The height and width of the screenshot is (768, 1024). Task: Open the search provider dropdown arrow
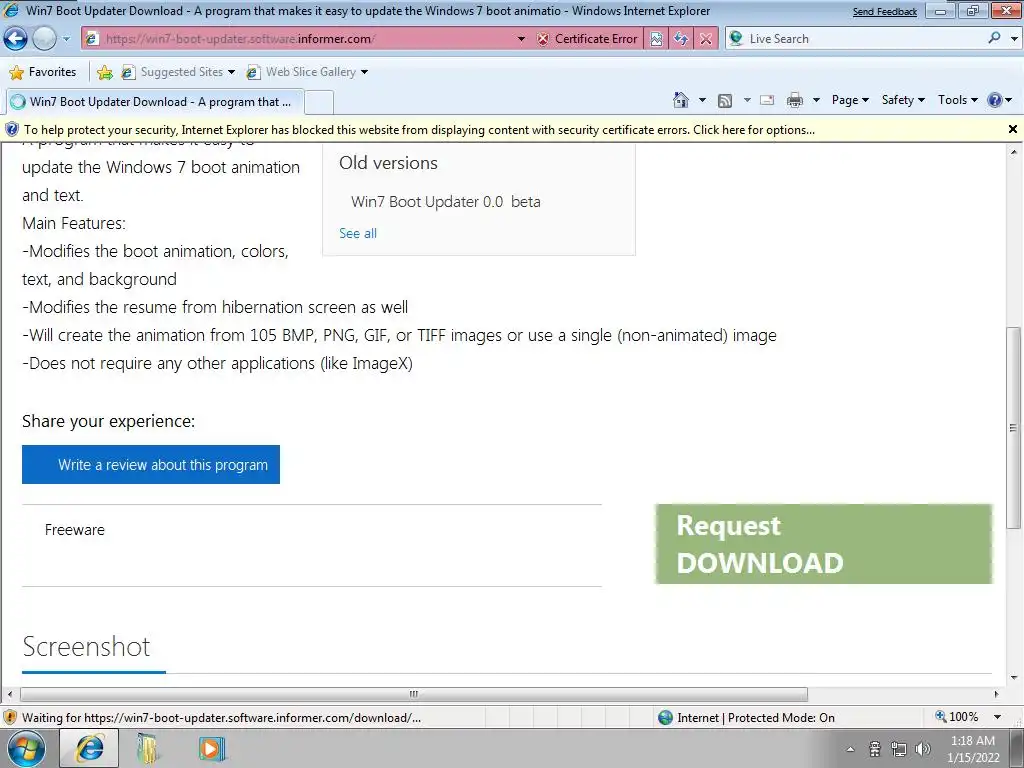click(x=1014, y=39)
